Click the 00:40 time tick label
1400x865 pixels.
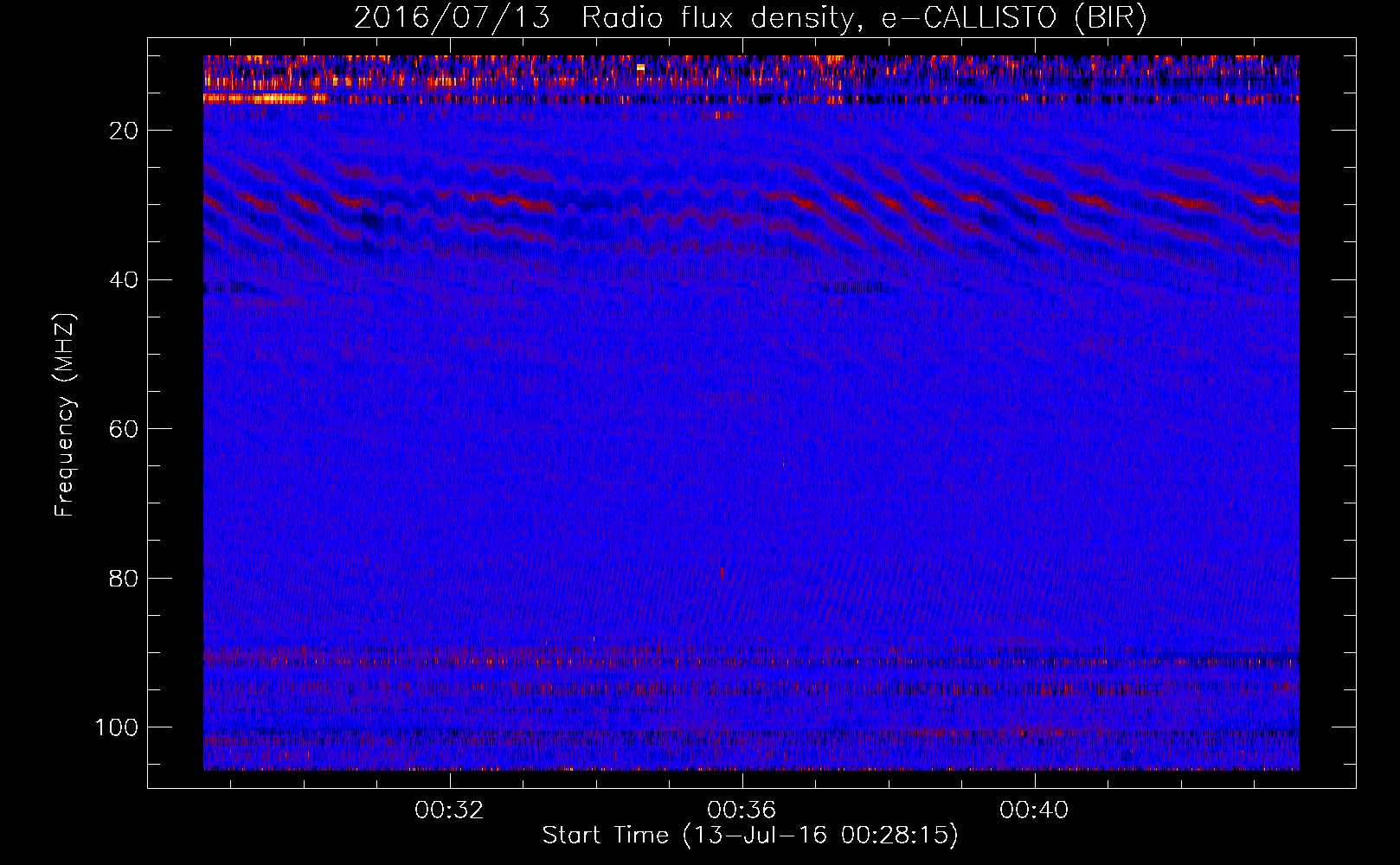(x=1034, y=811)
